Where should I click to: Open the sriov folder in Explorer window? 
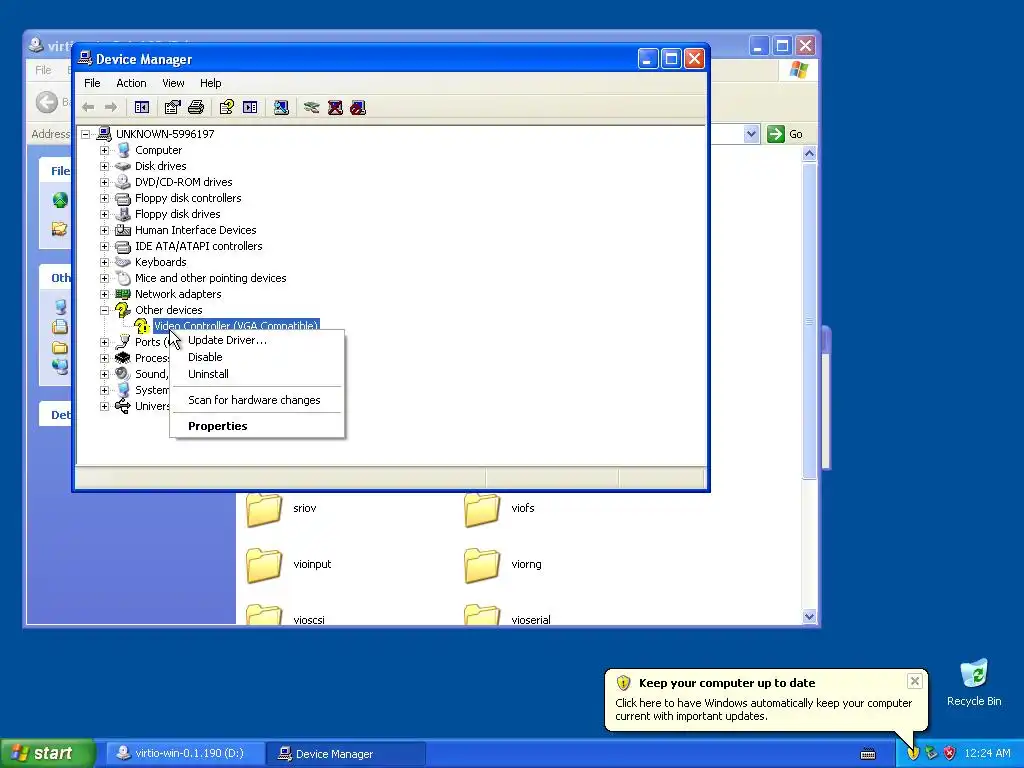pyautogui.click(x=264, y=509)
